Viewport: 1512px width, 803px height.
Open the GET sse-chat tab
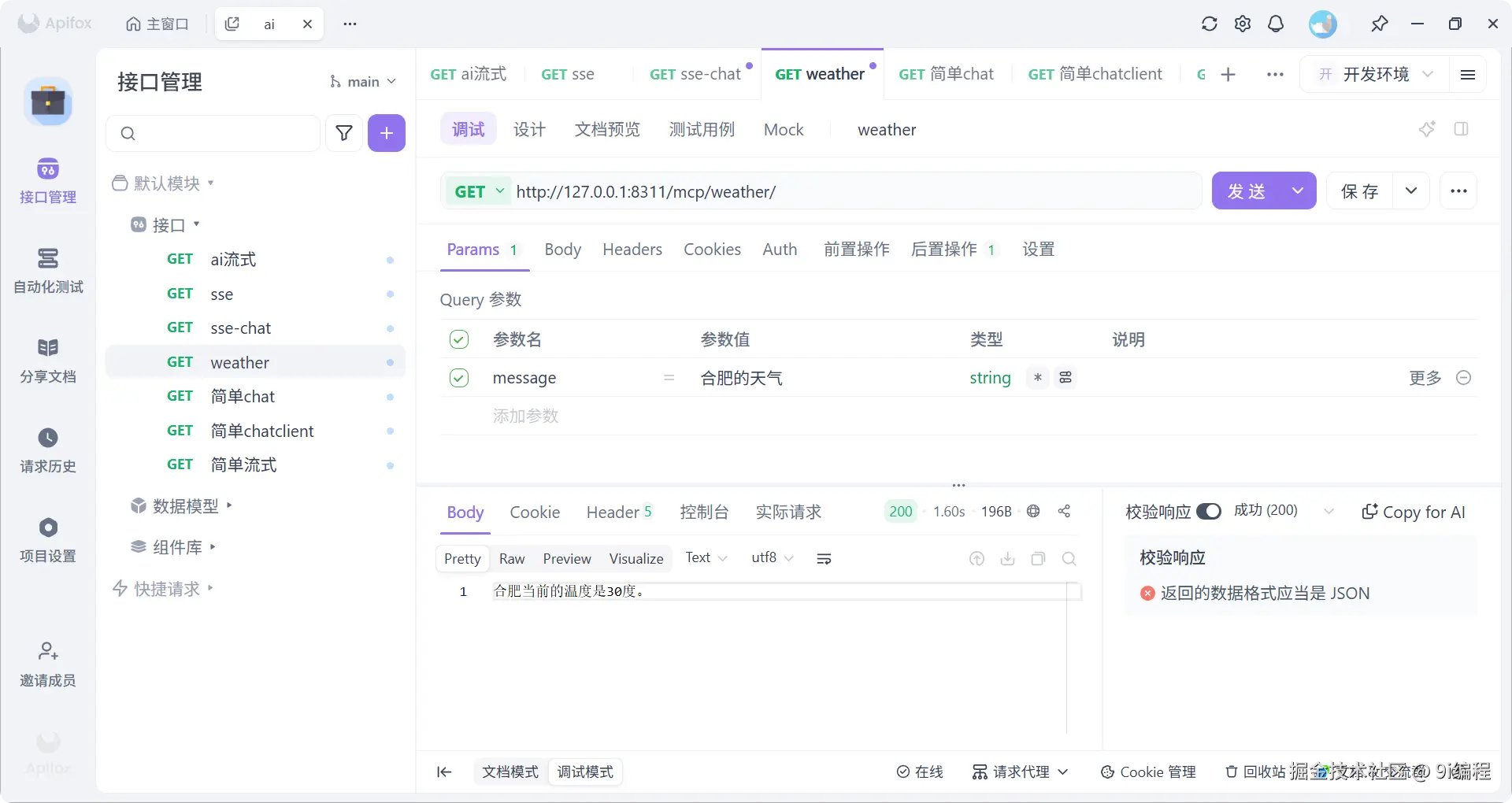click(695, 74)
